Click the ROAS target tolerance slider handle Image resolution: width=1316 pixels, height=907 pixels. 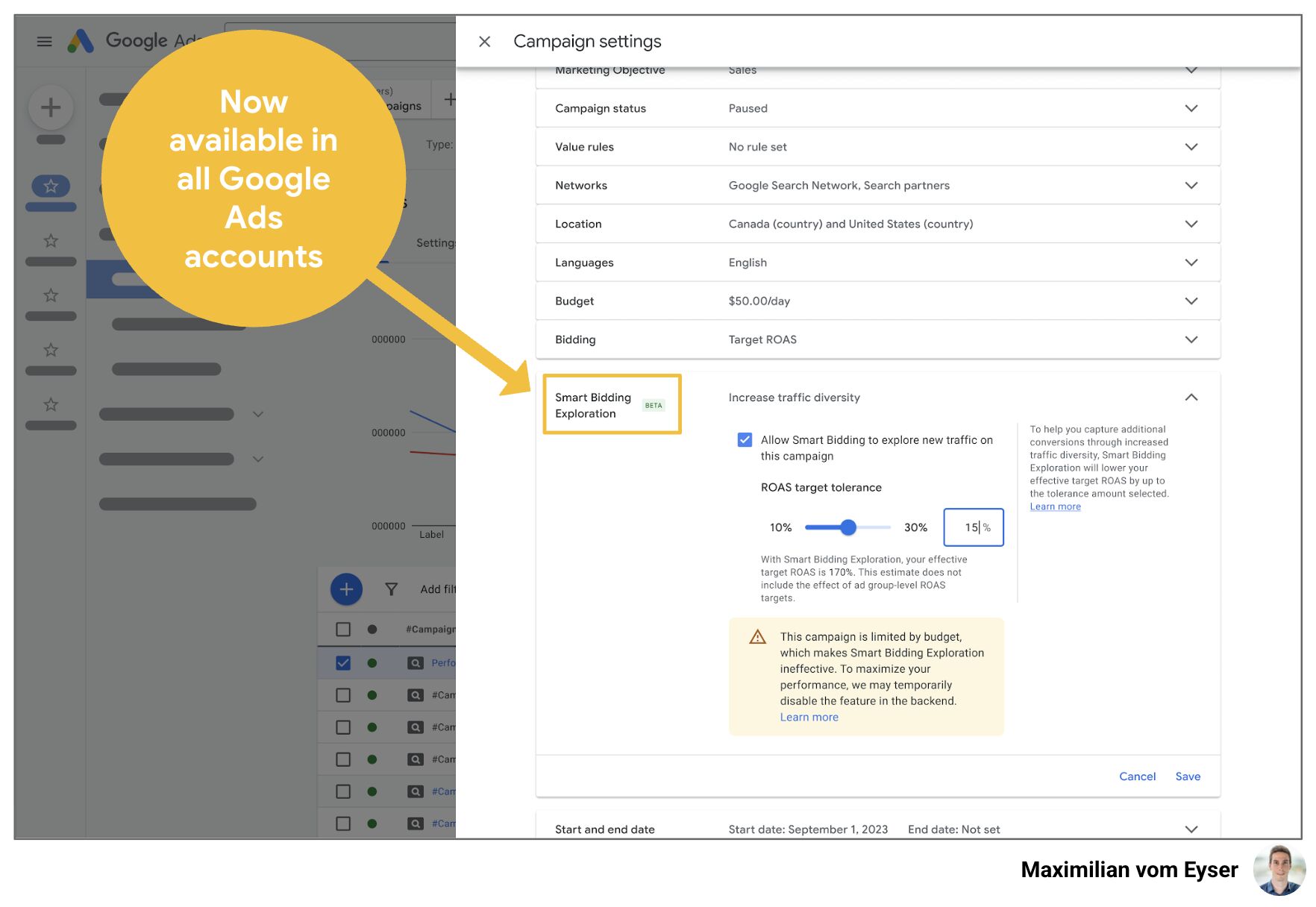(847, 527)
